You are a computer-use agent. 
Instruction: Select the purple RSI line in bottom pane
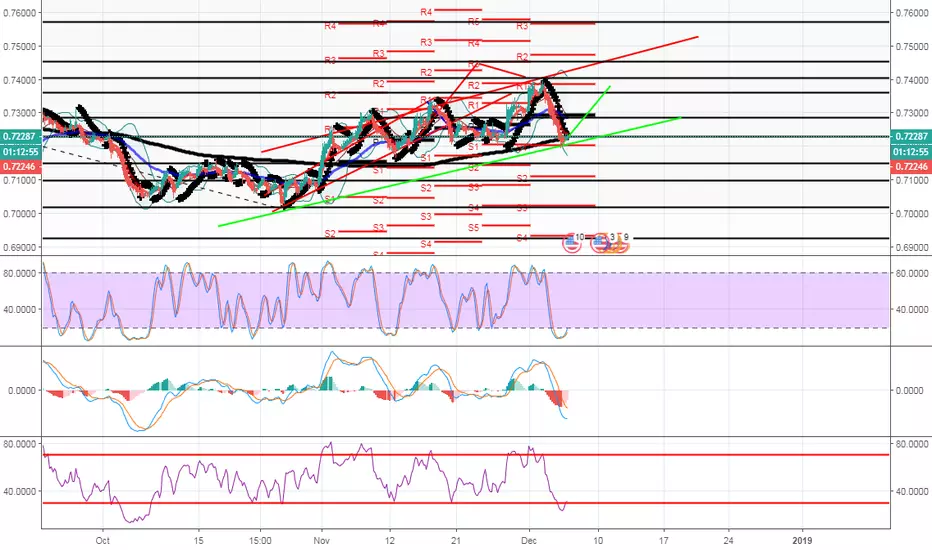(x=306, y=482)
